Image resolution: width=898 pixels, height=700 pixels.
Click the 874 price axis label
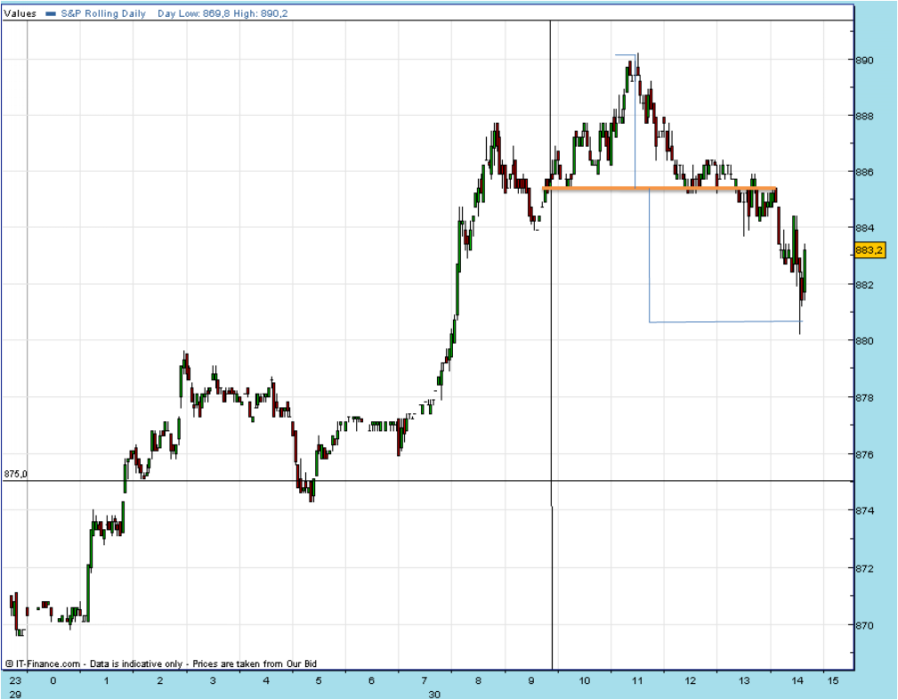coord(865,510)
